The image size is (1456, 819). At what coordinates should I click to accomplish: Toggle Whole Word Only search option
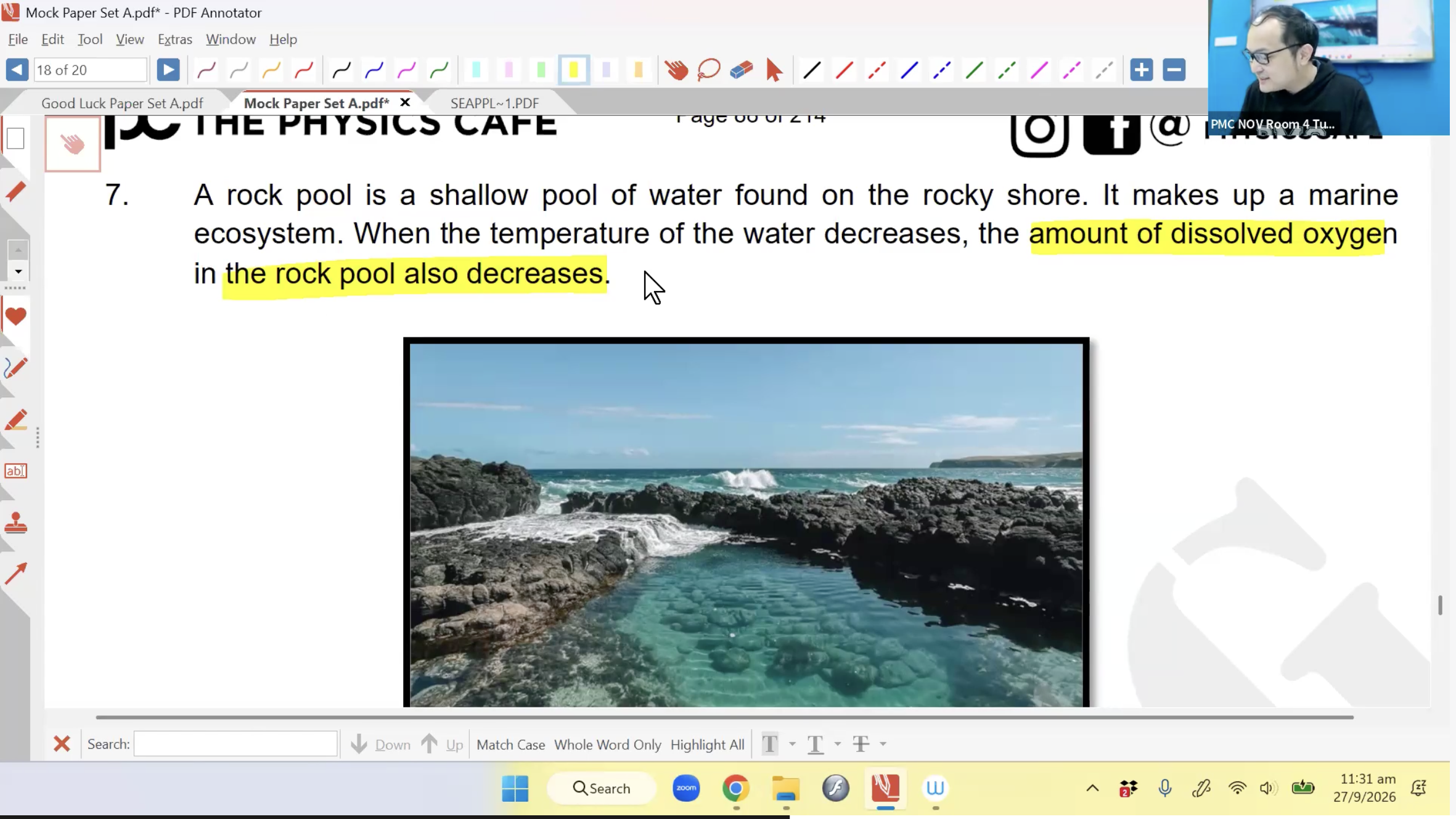[607, 744]
